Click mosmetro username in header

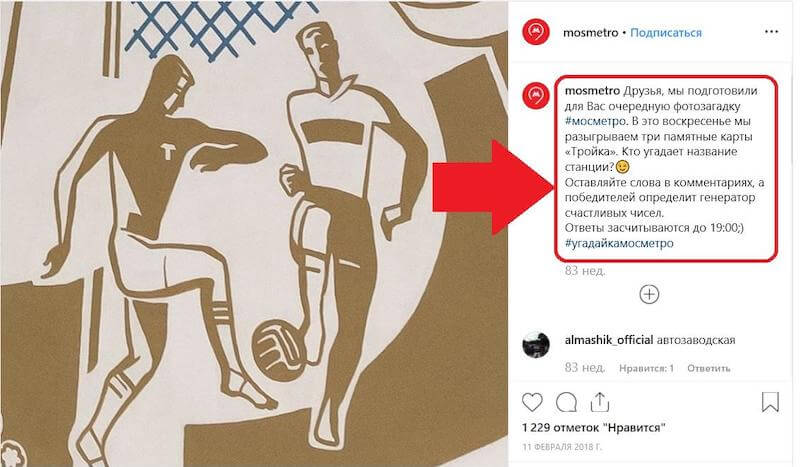tap(590, 33)
